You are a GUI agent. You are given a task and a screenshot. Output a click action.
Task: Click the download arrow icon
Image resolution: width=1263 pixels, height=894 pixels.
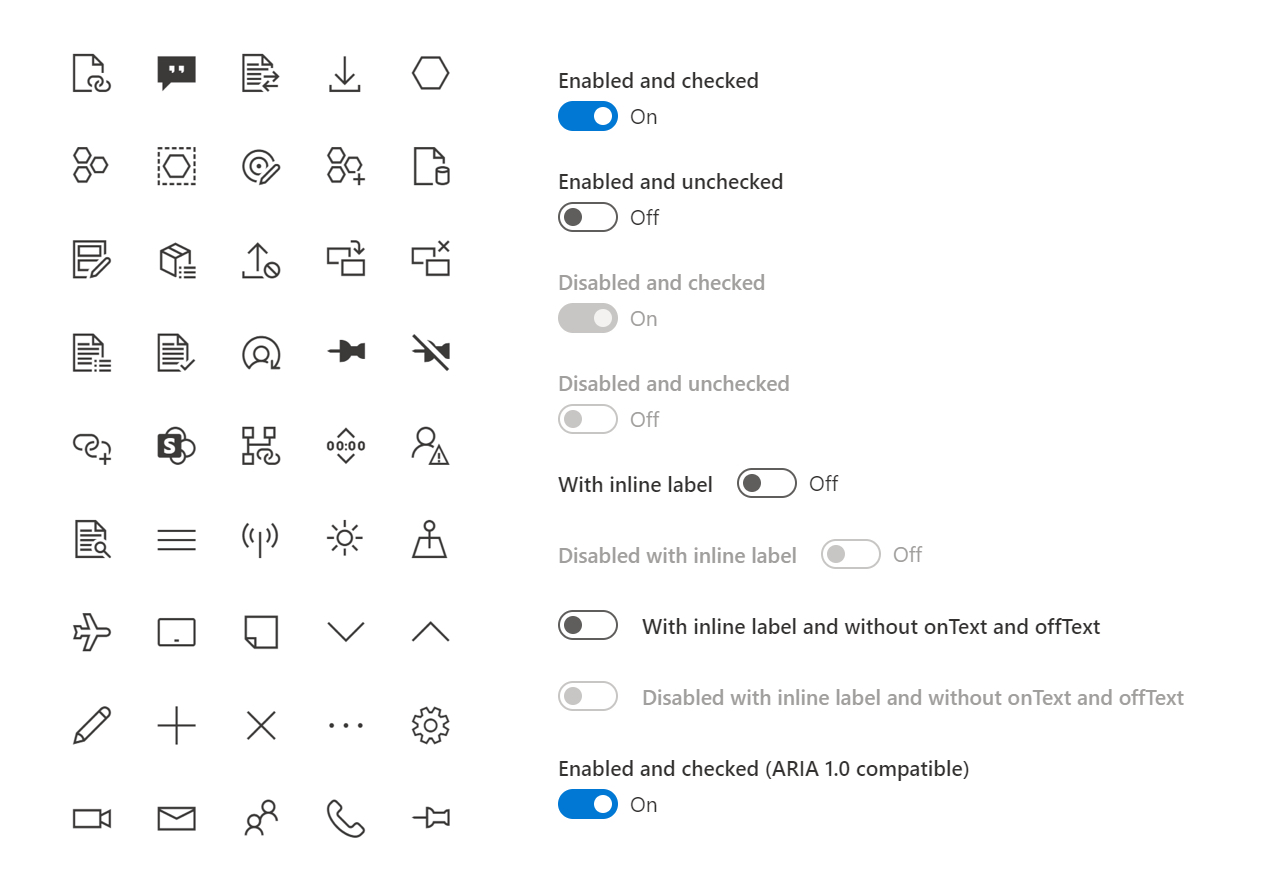345,74
